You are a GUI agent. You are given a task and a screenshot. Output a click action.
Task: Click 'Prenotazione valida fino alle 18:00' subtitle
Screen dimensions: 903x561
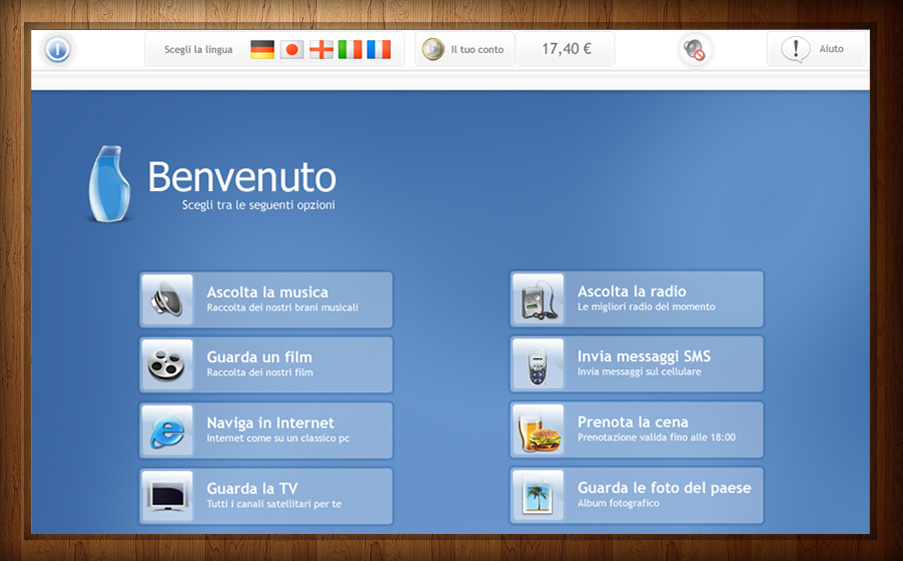pos(657,438)
